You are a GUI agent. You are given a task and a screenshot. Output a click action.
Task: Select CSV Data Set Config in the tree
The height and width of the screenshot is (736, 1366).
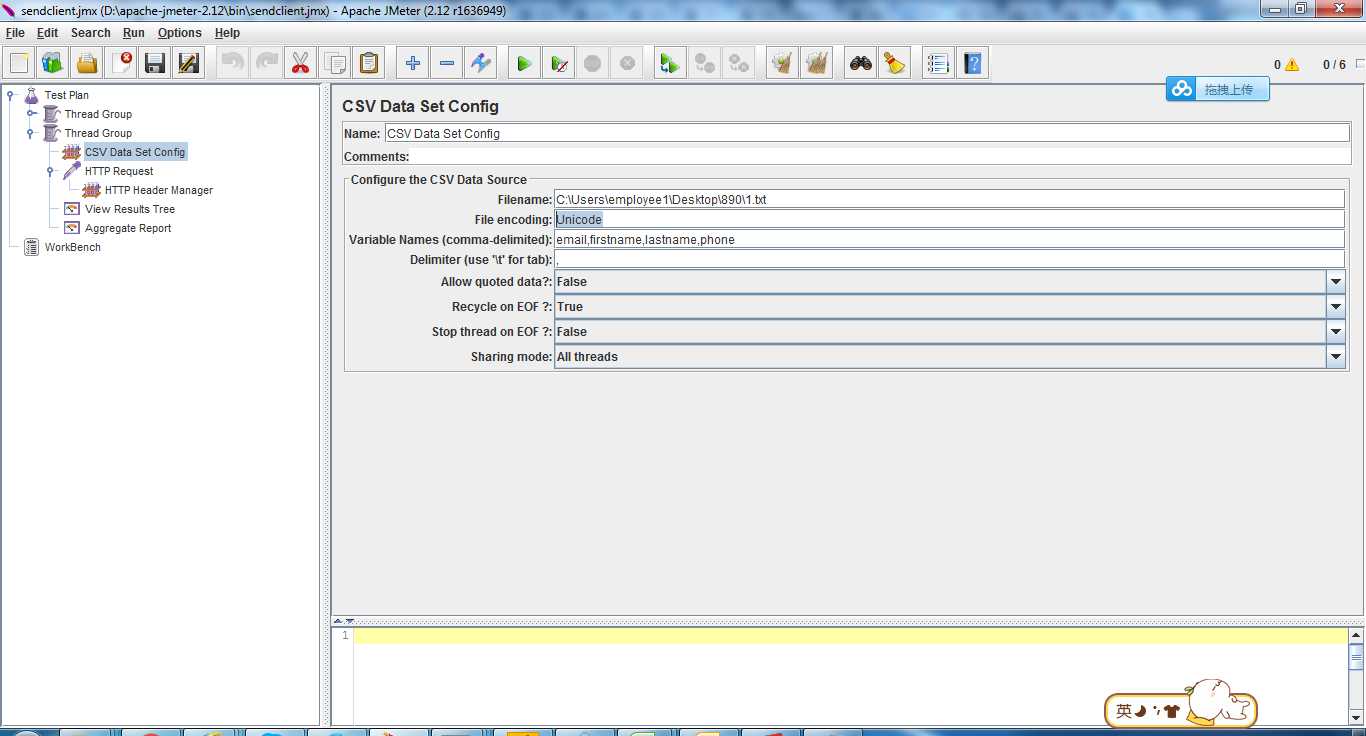point(135,152)
